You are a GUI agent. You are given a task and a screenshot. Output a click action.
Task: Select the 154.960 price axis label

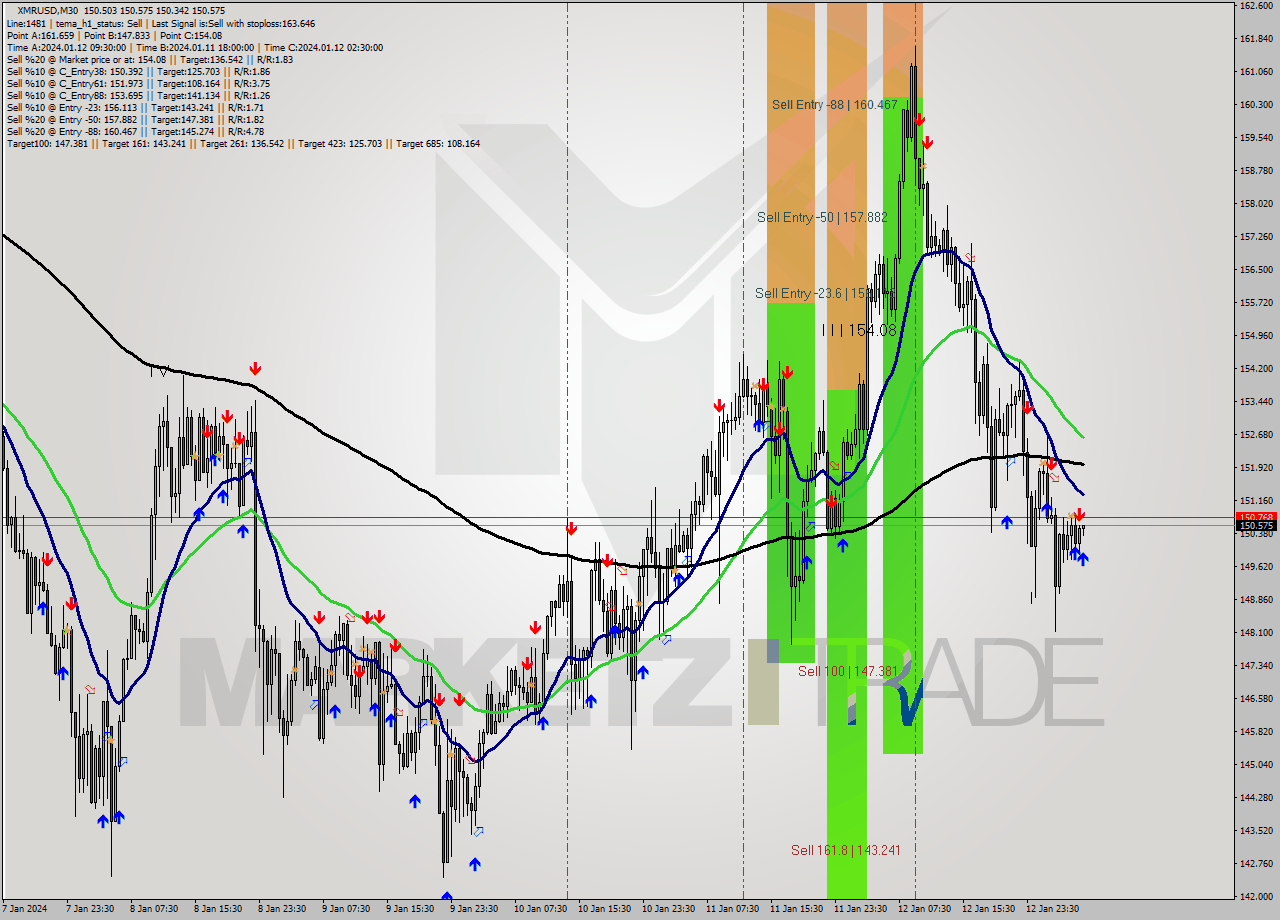(1256, 335)
